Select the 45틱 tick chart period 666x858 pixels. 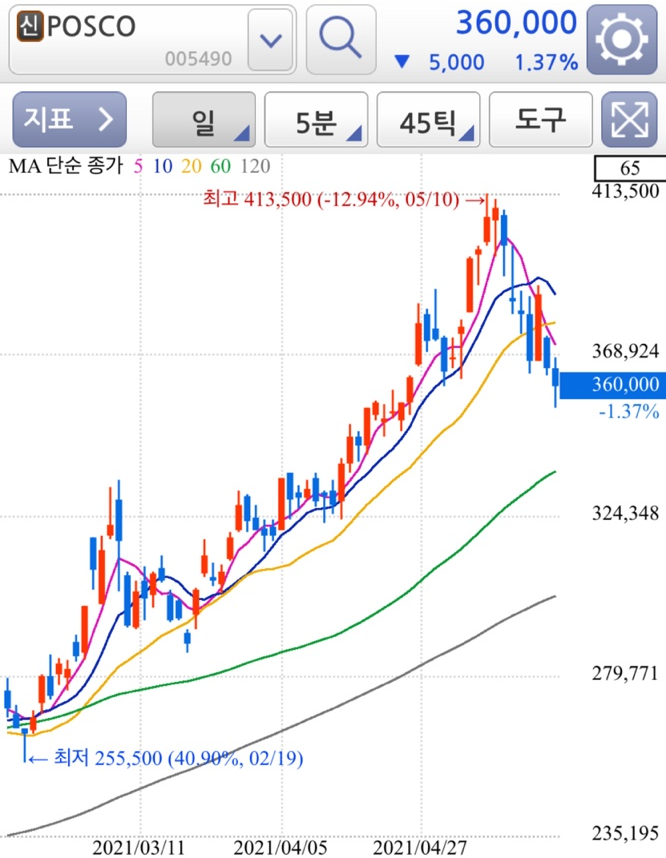tap(428, 120)
